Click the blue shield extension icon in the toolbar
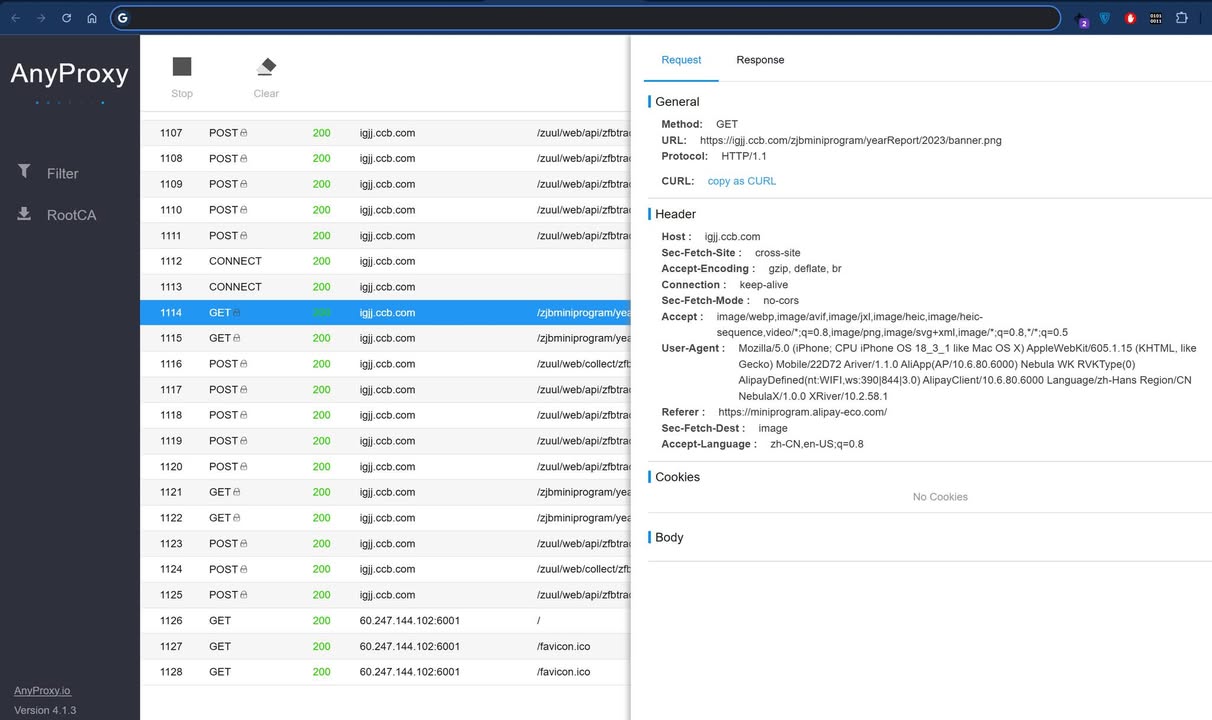The image size is (1212, 720). coord(1104,18)
